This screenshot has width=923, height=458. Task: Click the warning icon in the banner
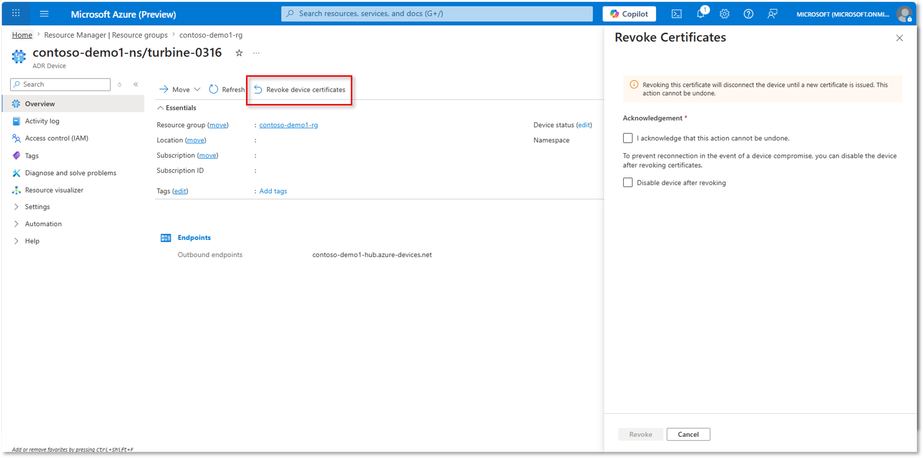point(634,85)
